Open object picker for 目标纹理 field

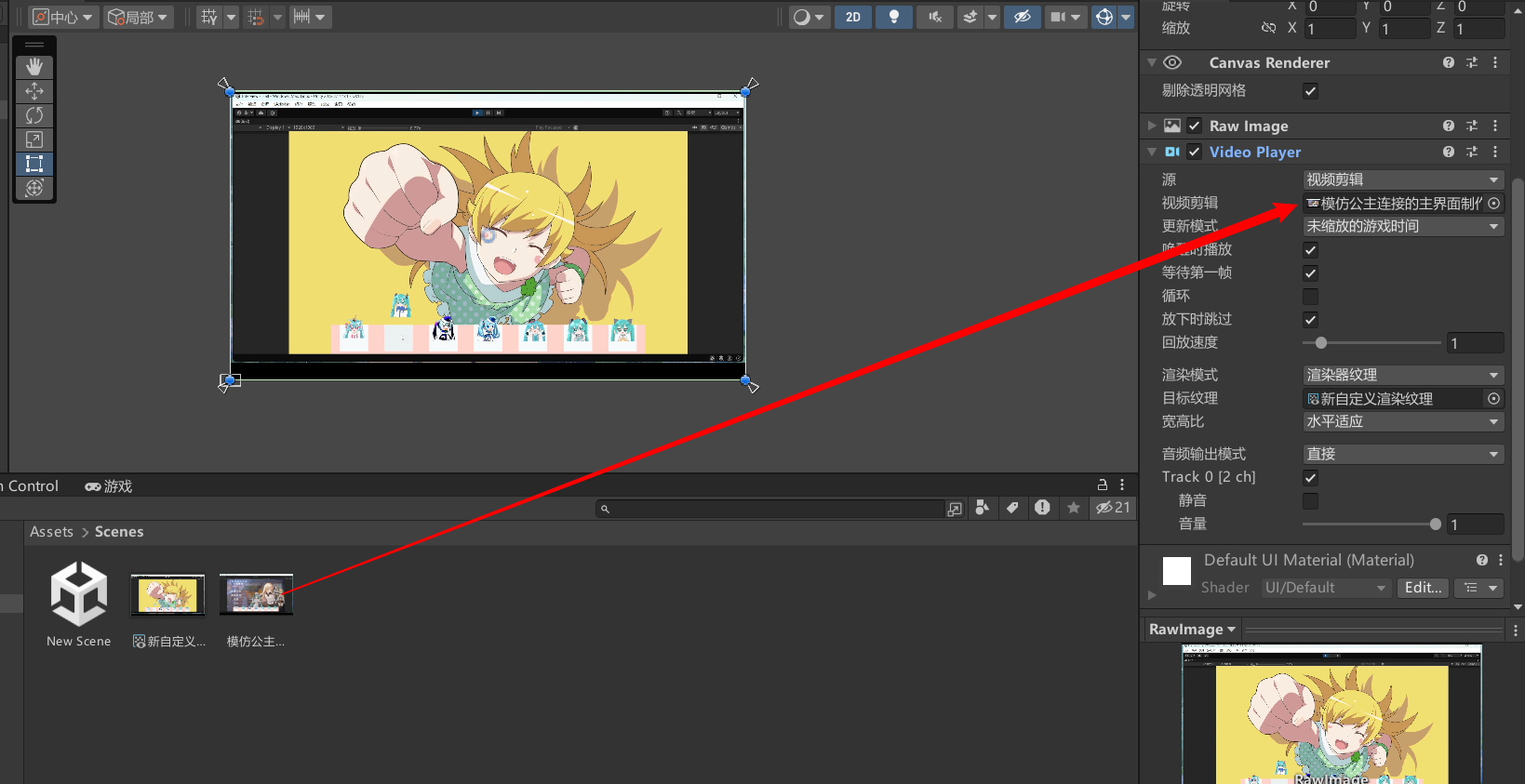click(1494, 398)
